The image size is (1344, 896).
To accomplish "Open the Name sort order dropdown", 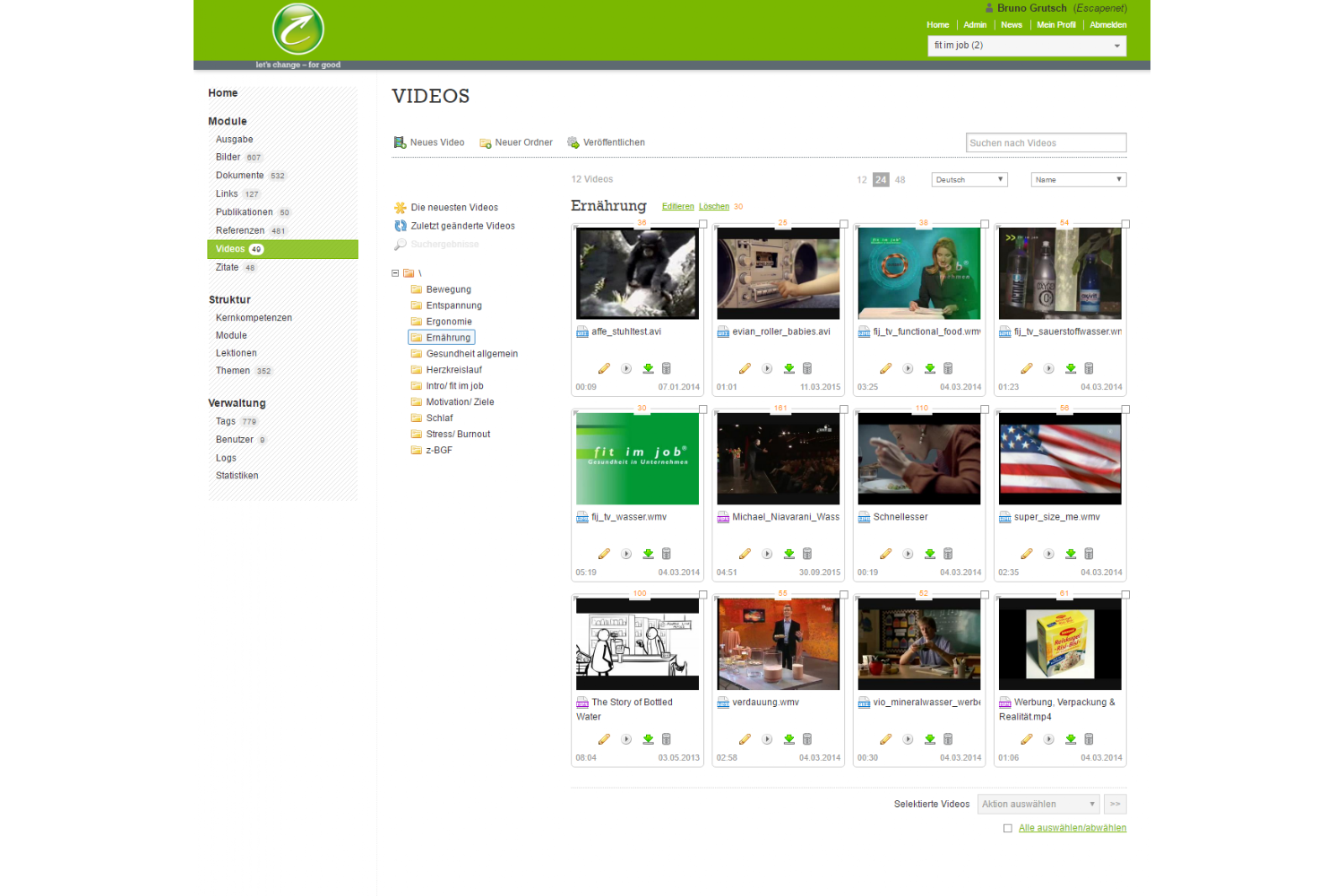I will [x=1078, y=180].
